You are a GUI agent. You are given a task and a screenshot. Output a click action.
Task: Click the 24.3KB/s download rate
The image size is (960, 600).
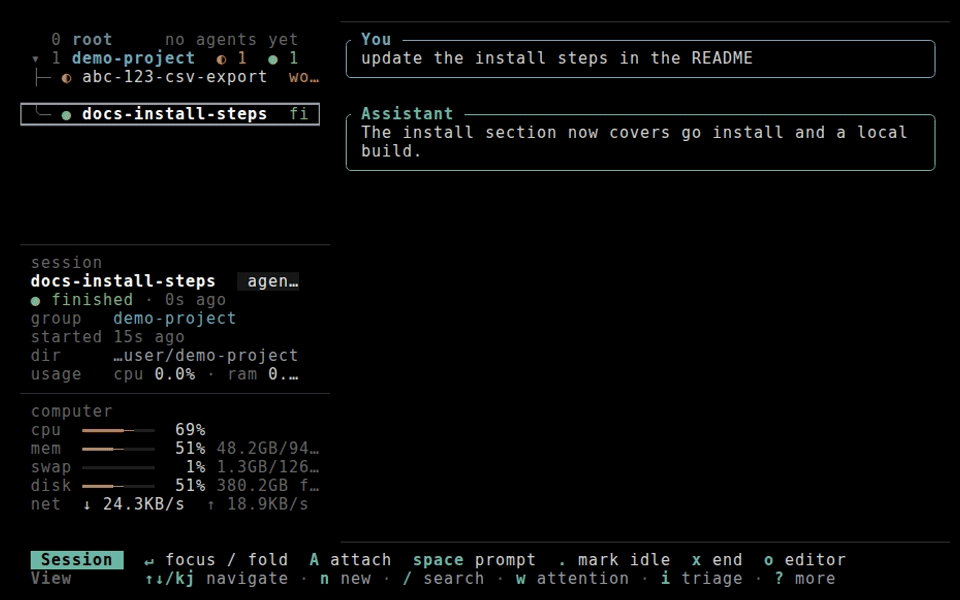point(143,504)
